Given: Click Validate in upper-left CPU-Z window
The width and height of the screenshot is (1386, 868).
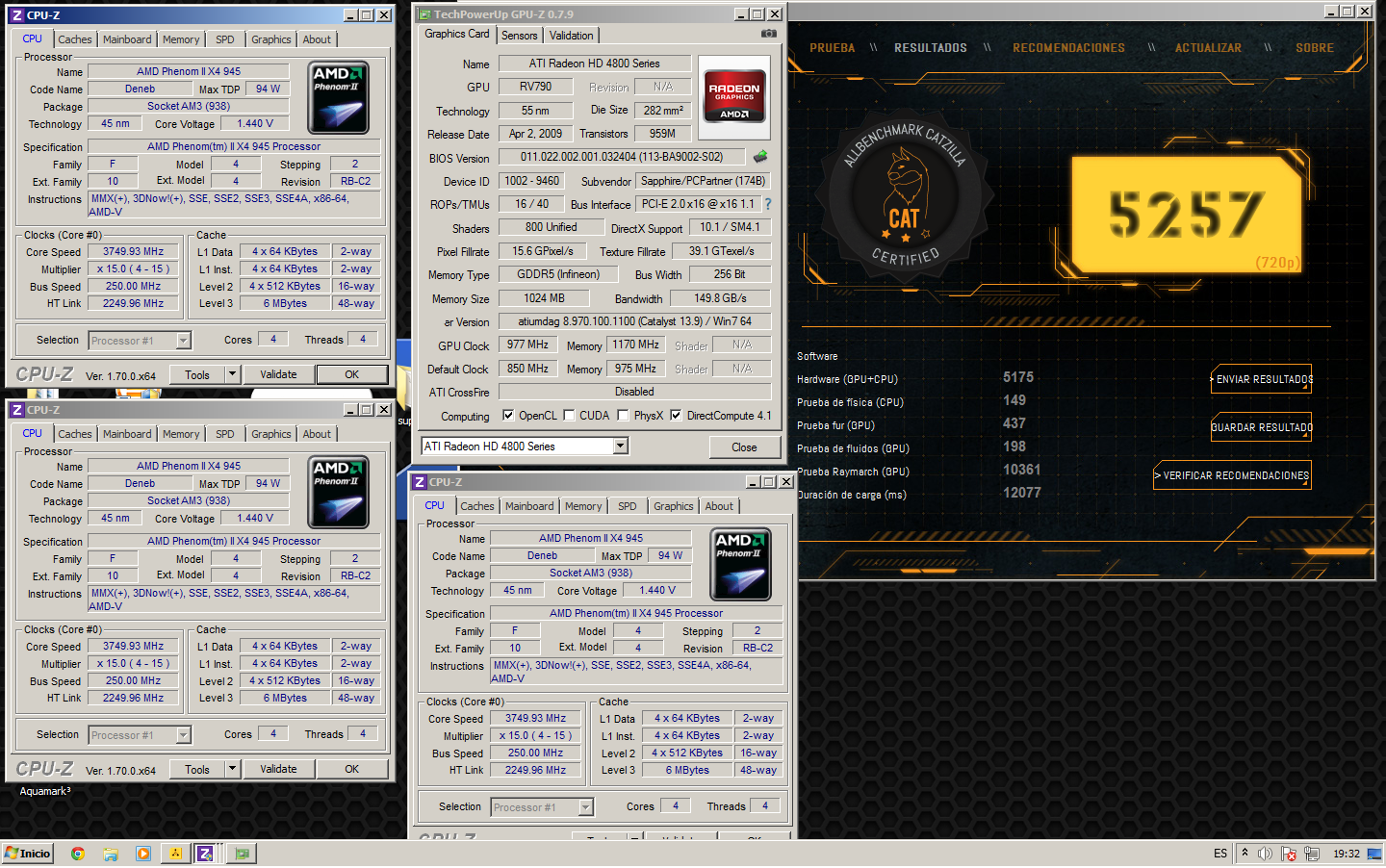Looking at the screenshot, I should (278, 374).
